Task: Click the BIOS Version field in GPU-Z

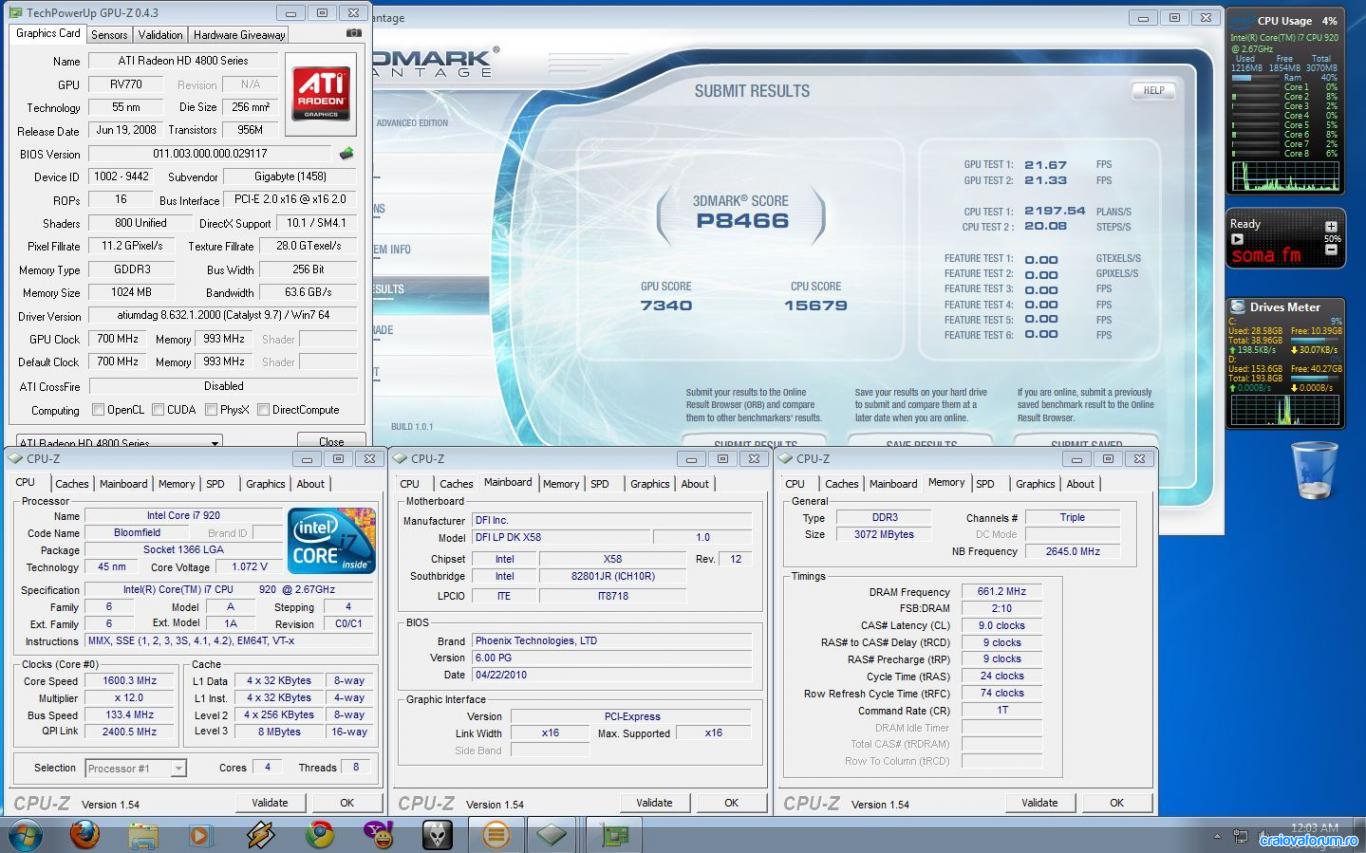Action: click(x=210, y=154)
